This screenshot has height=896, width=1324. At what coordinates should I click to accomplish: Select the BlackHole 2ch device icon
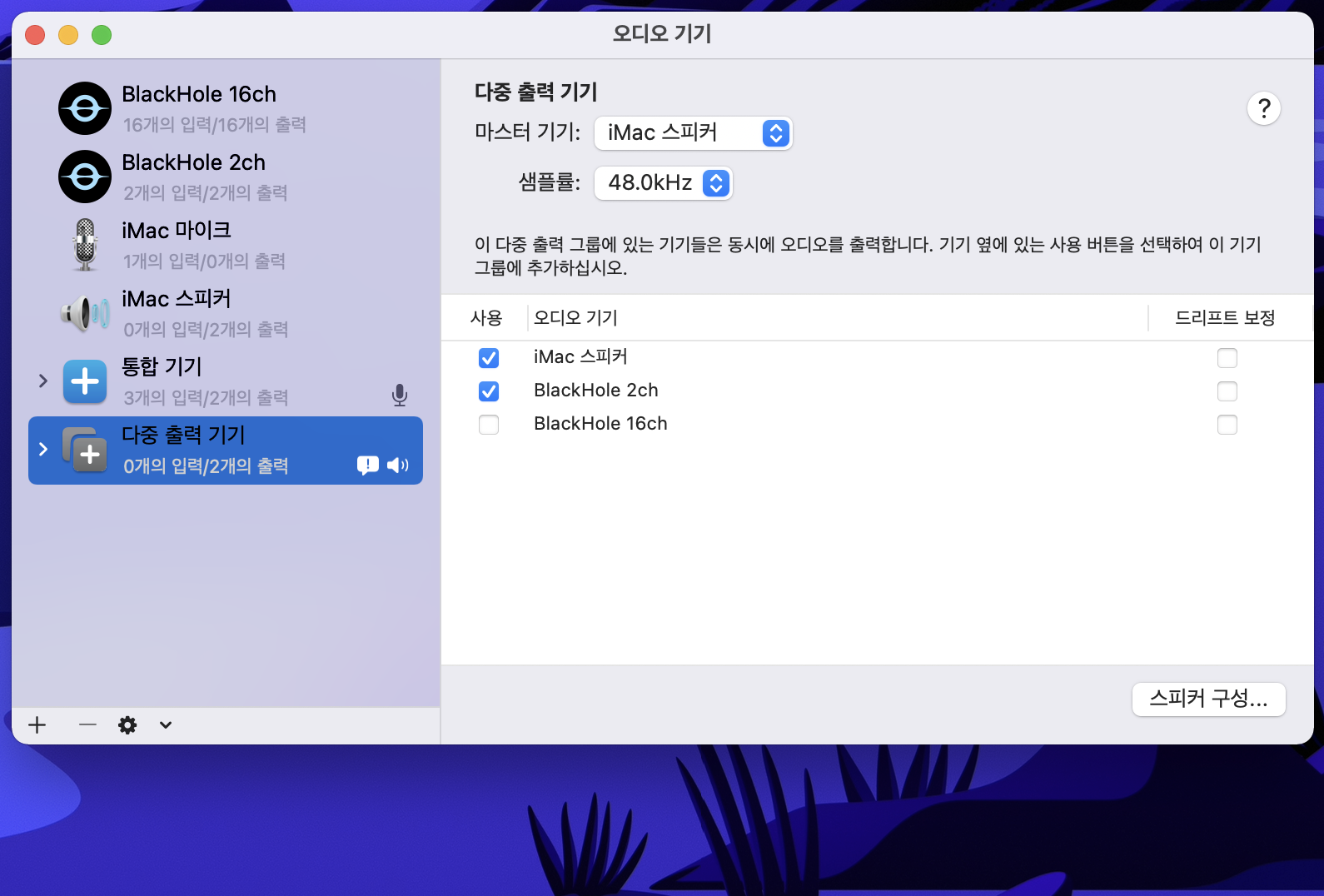[x=85, y=177]
